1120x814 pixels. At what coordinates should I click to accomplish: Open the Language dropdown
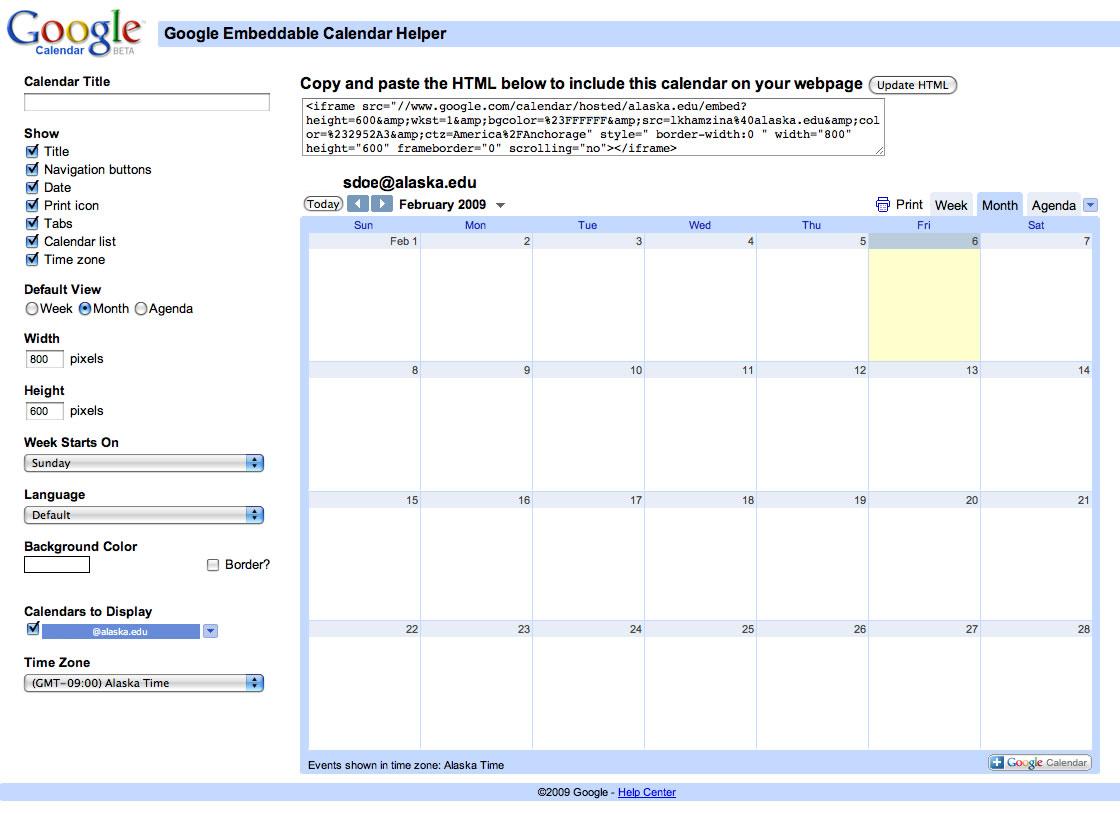click(x=144, y=515)
